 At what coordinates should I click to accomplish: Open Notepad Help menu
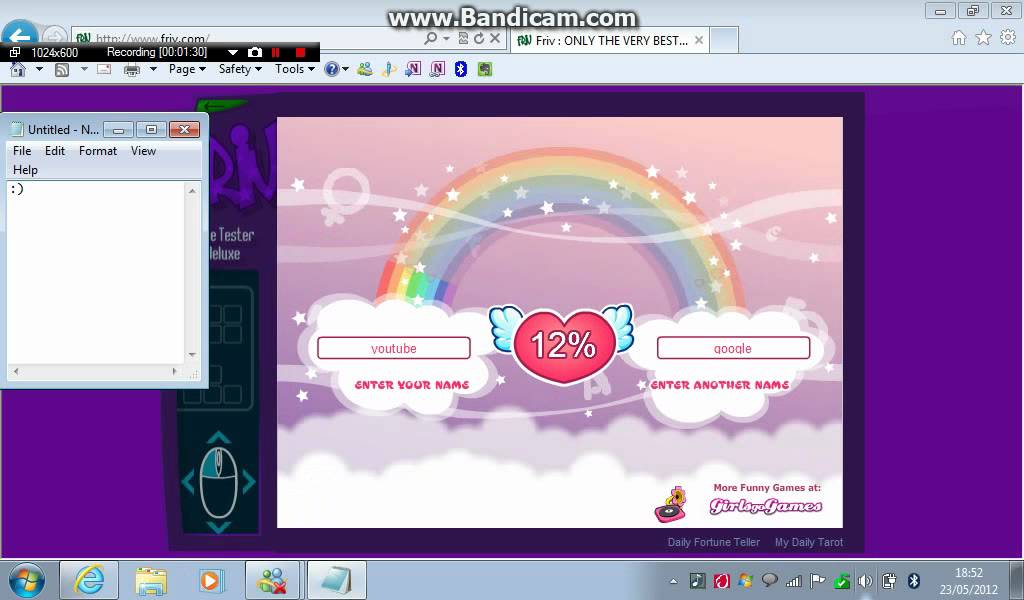(25, 170)
